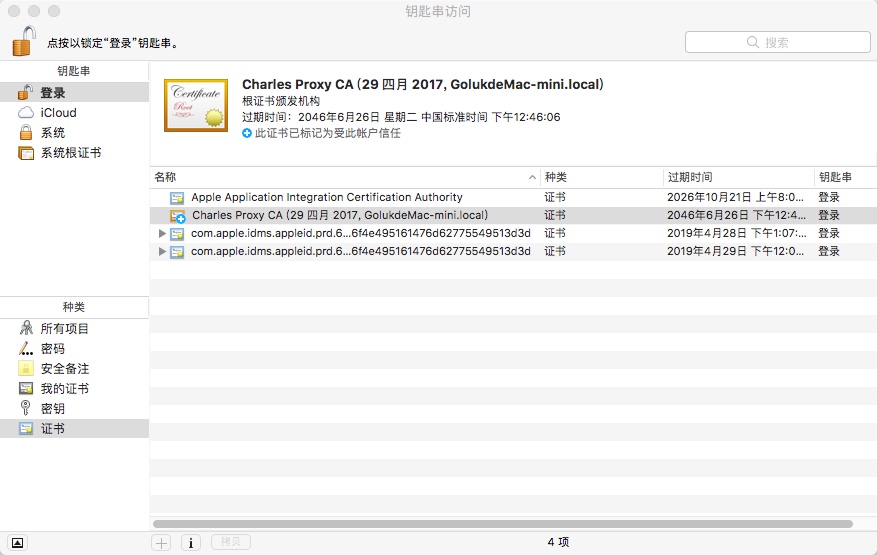877x555 pixels.
Task: Click the key icon beside 密钥
Action: [25, 408]
